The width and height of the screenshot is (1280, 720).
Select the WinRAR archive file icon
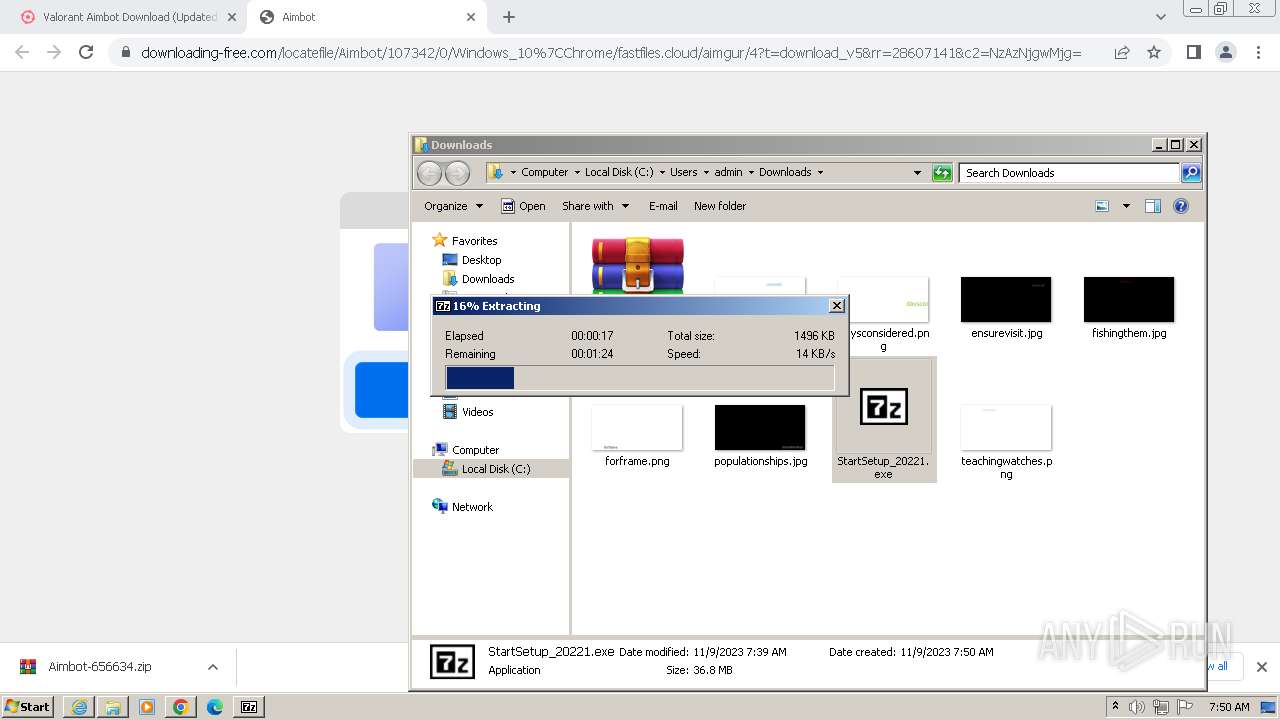637,265
